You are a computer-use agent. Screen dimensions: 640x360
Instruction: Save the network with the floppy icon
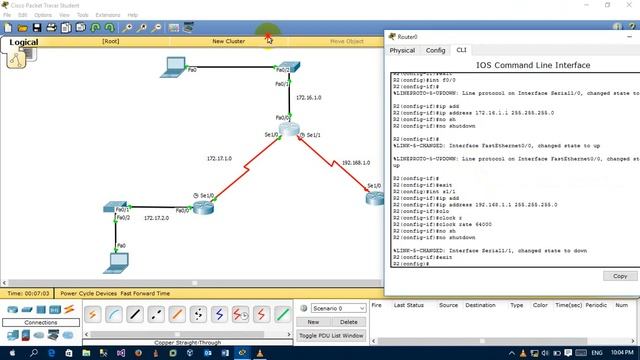pos(37,28)
